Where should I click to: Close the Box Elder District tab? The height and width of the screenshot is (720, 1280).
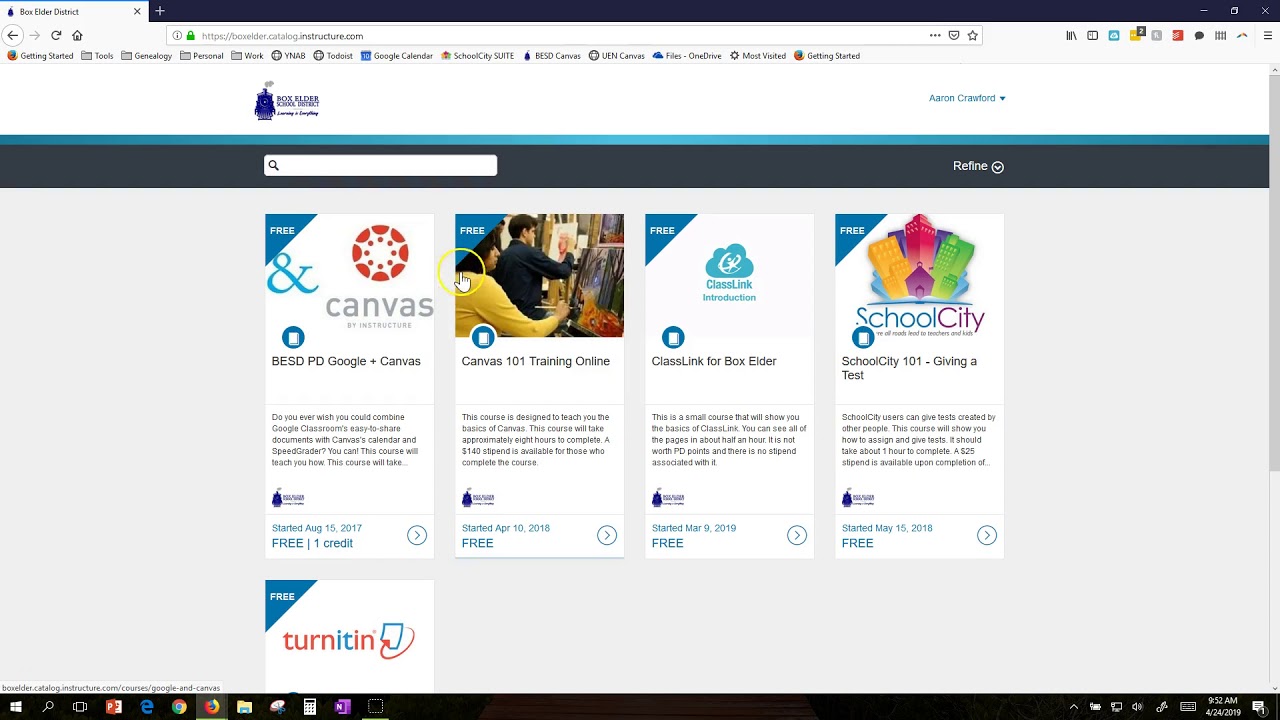click(137, 12)
